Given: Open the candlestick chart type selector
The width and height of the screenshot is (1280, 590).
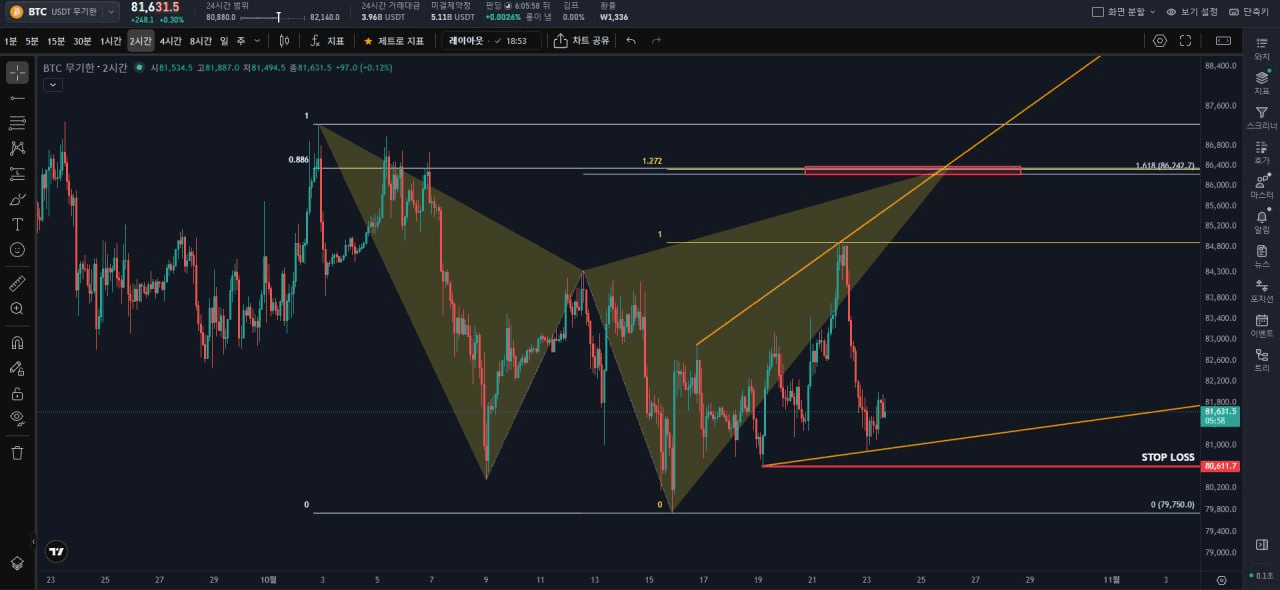Looking at the screenshot, I should (285, 41).
